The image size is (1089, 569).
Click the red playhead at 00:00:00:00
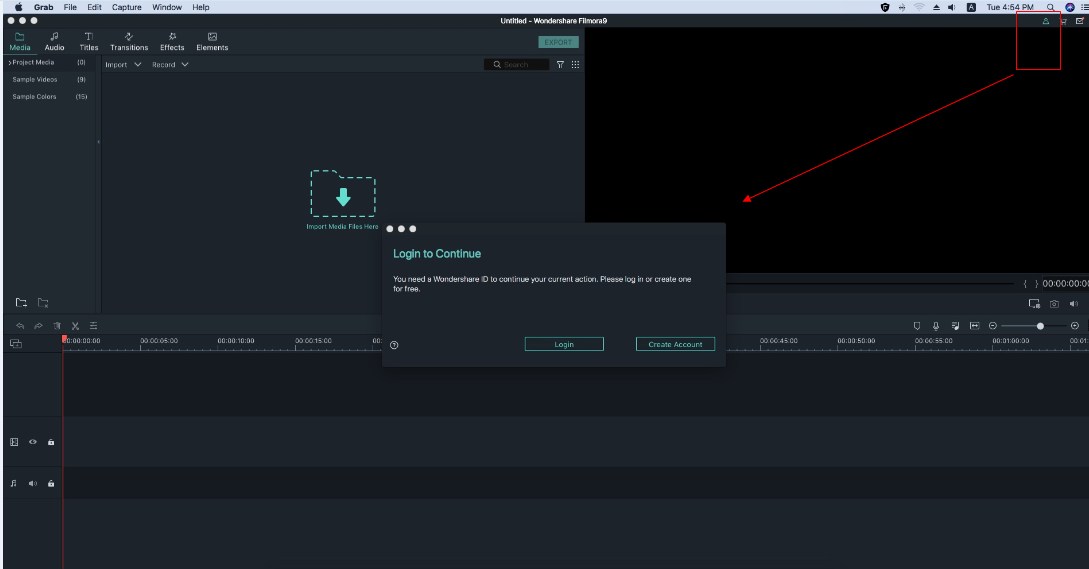[64, 339]
